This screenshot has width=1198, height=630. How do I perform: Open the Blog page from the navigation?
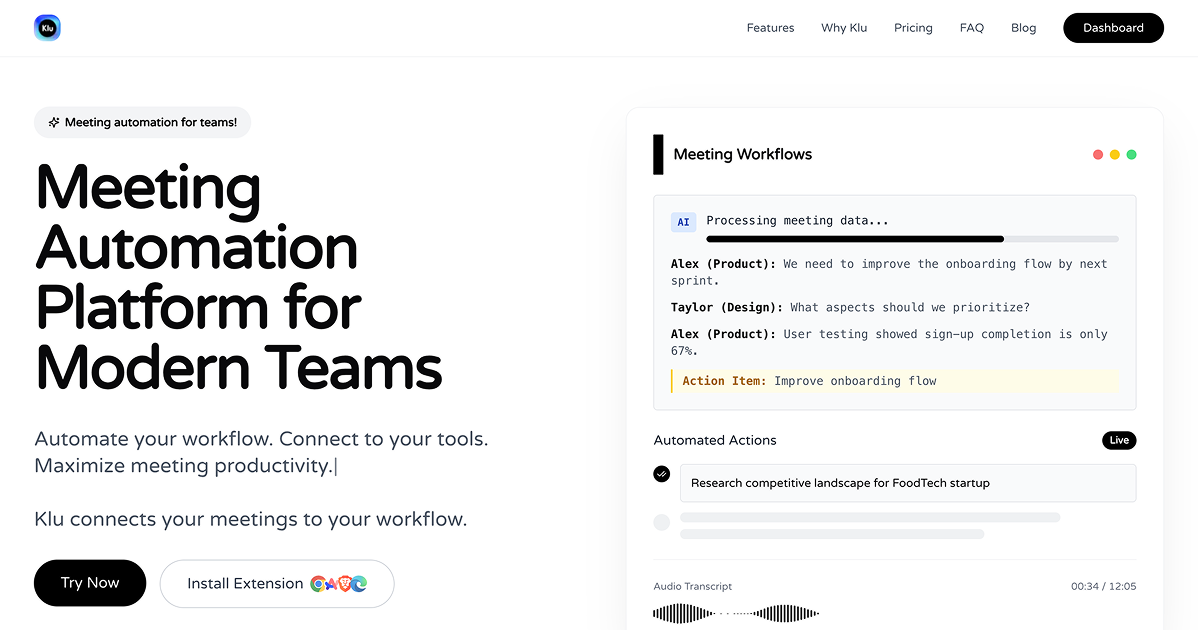tap(1023, 27)
